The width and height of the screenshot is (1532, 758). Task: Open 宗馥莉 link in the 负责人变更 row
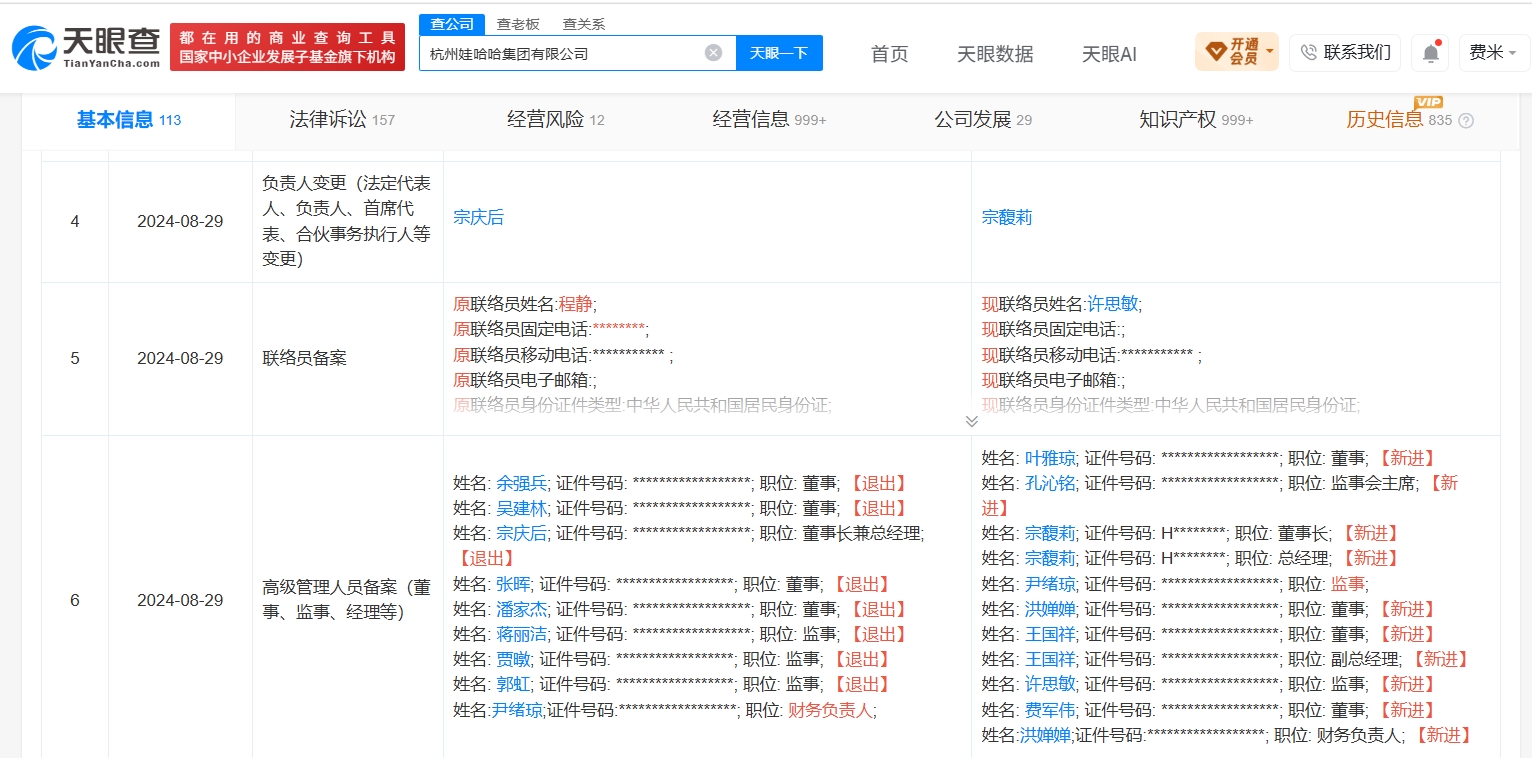point(1007,217)
